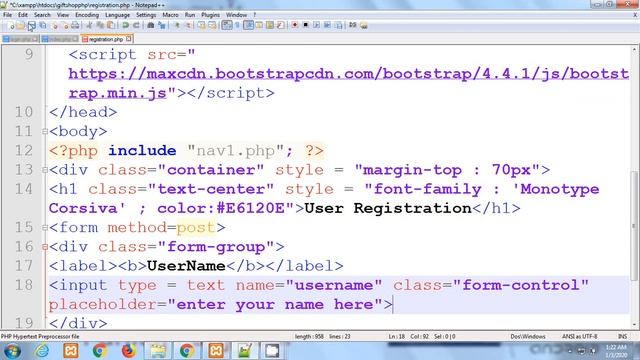
Task: Click the Save All toolbar icon
Action: coord(42,25)
